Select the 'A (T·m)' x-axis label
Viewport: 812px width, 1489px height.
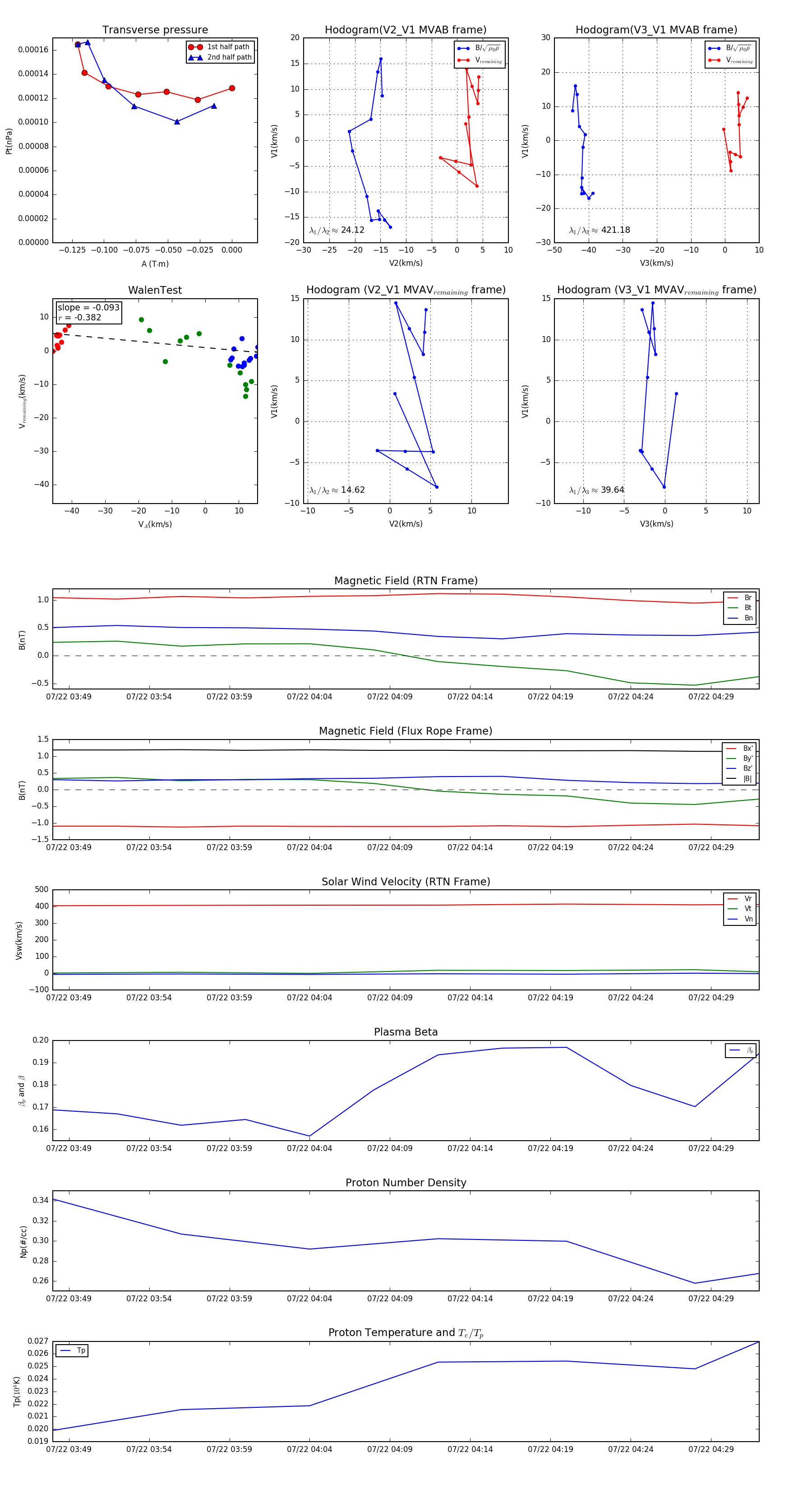(x=155, y=264)
